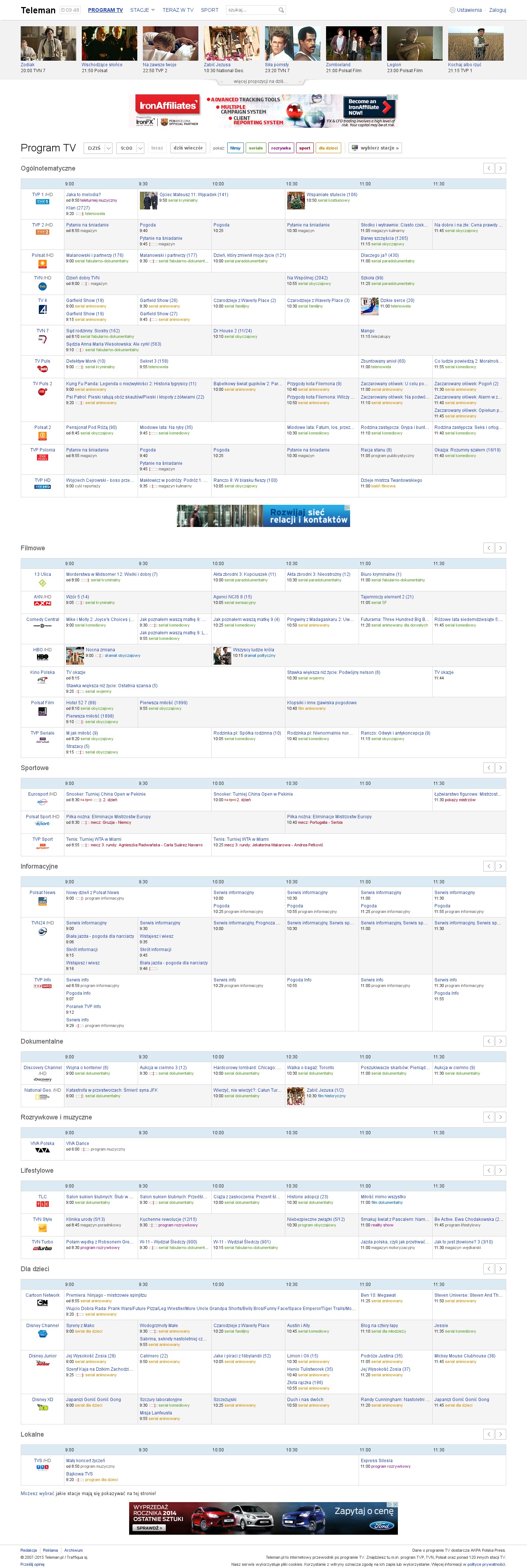527x1568 pixels.
Task: Expand the STACJE menu
Action: coord(142,10)
